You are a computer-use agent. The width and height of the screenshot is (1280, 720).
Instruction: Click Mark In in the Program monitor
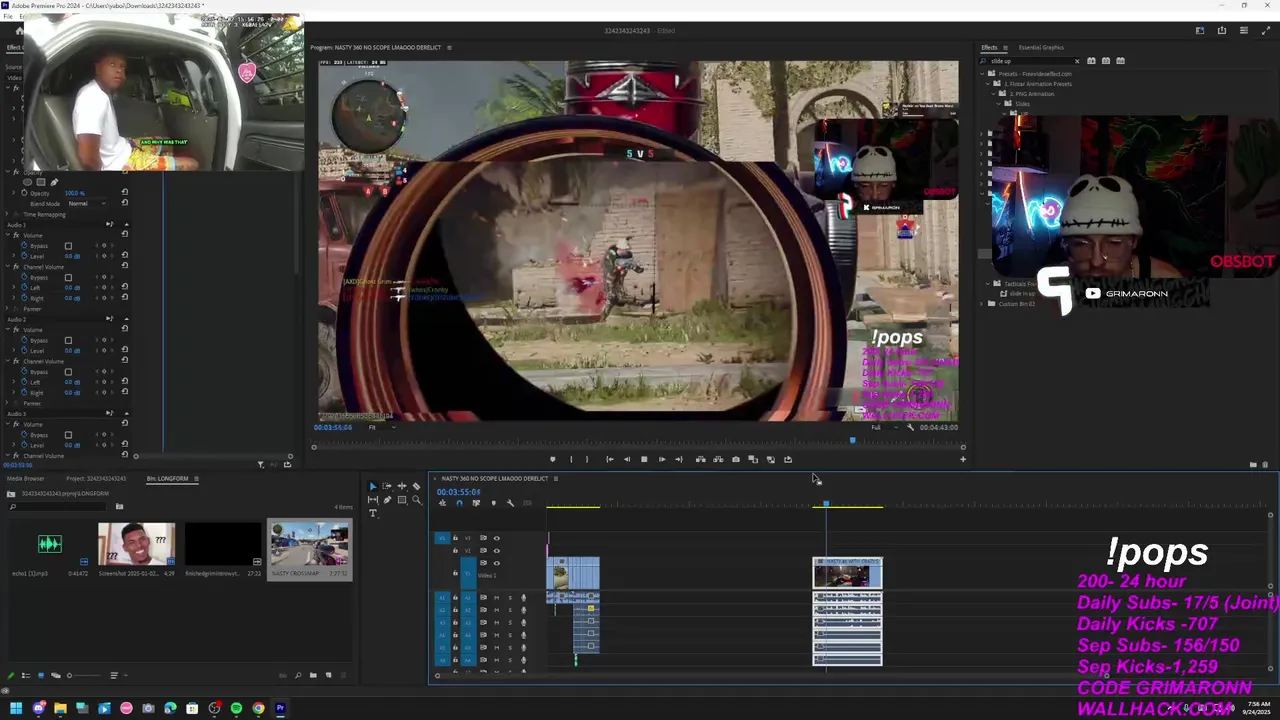click(571, 459)
